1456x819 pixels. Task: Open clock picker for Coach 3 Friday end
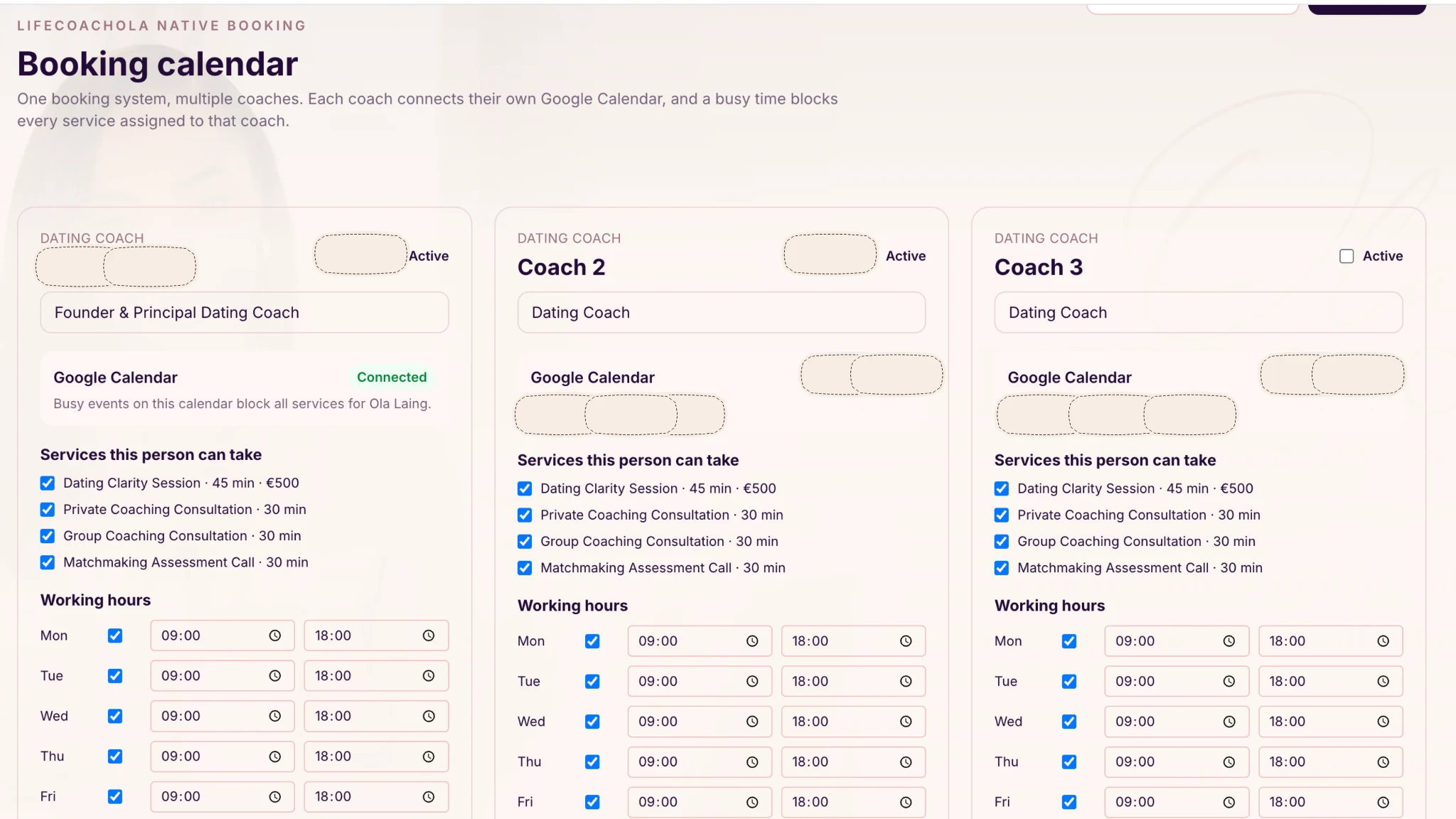point(1383,802)
